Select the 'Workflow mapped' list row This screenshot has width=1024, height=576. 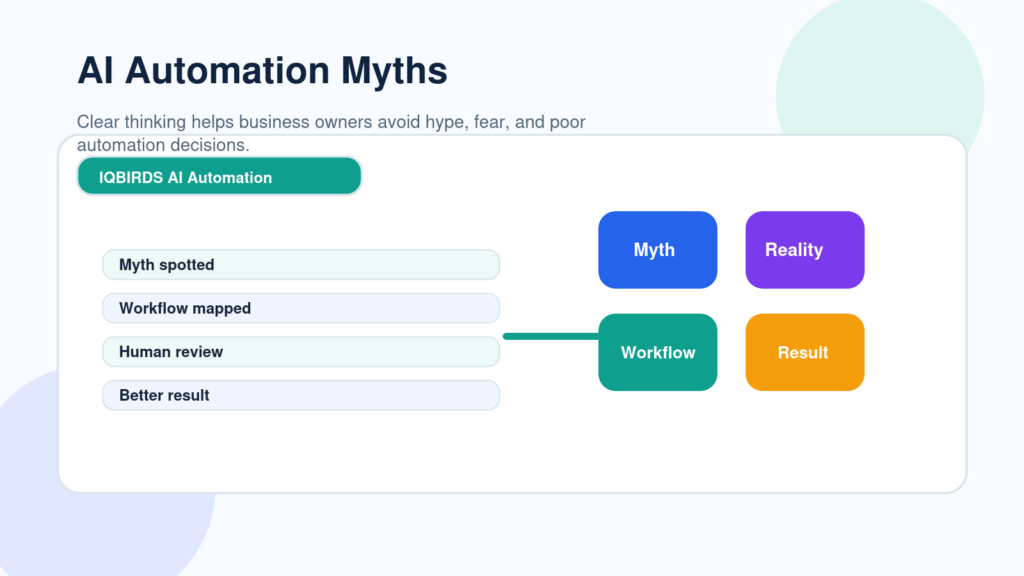301,308
